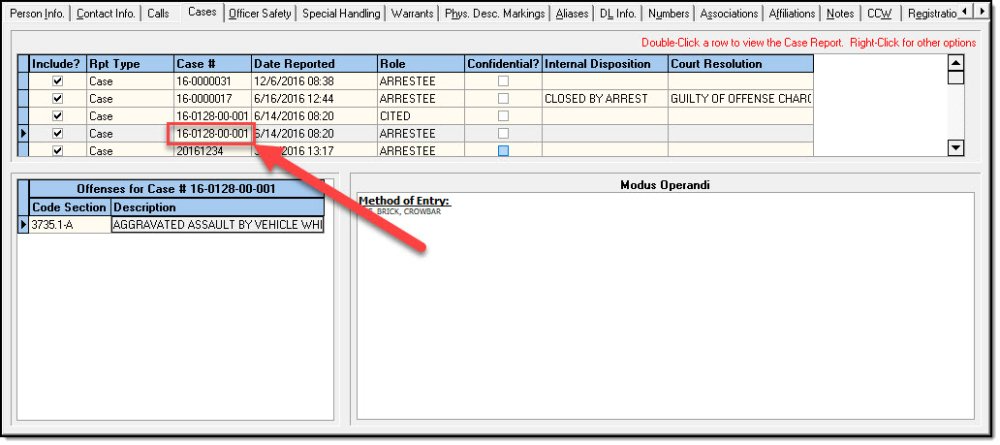Mark CLOSED BY ARREST case as confidential
The height and width of the screenshot is (445, 1000).
point(503,99)
